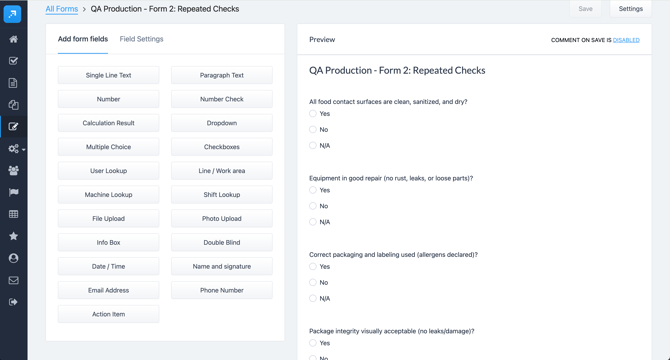The height and width of the screenshot is (360, 670).
Task: Go to All Forms breadcrumb link
Action: 62,9
